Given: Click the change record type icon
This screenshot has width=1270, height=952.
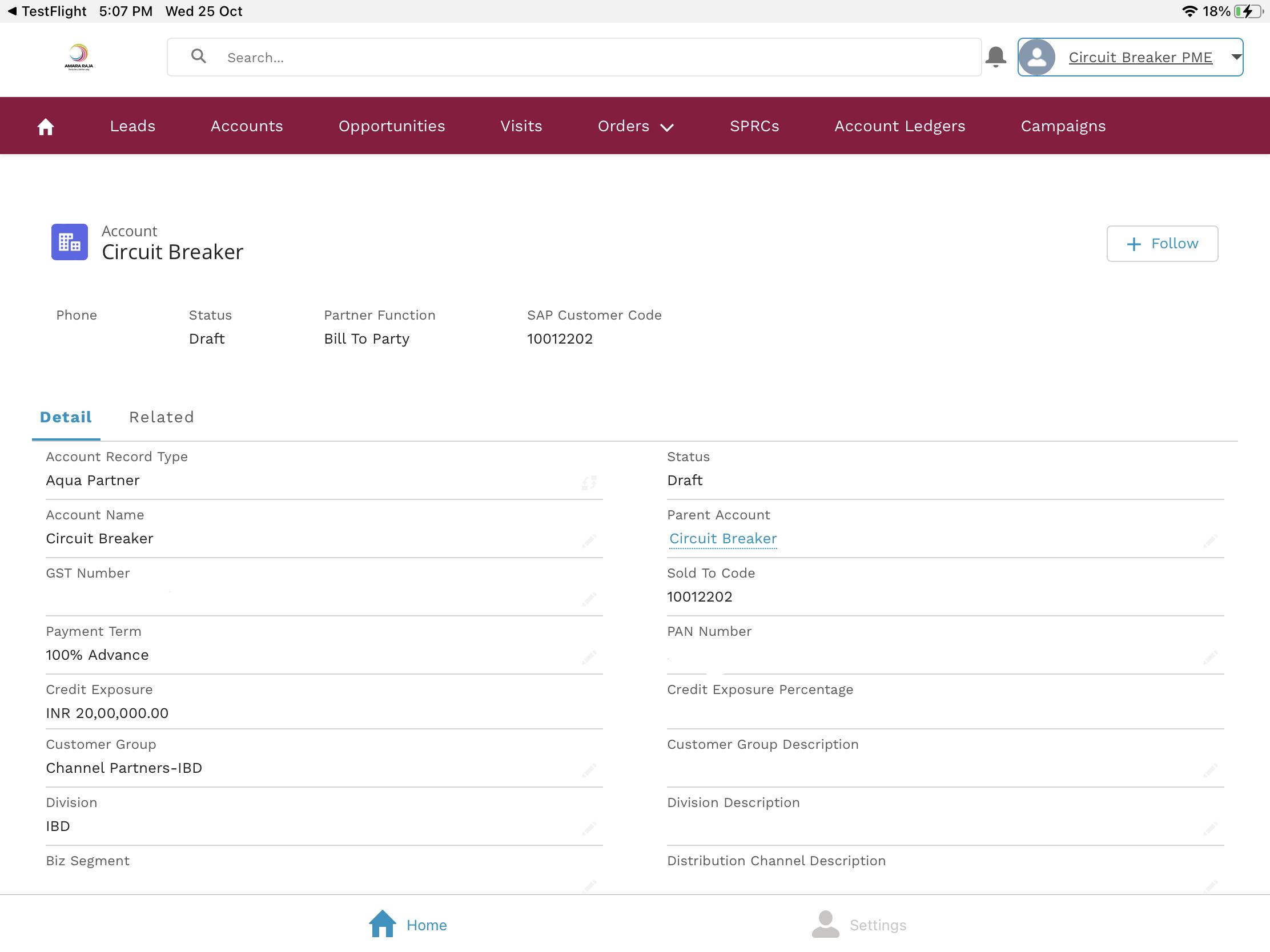Looking at the screenshot, I should pos(589,483).
